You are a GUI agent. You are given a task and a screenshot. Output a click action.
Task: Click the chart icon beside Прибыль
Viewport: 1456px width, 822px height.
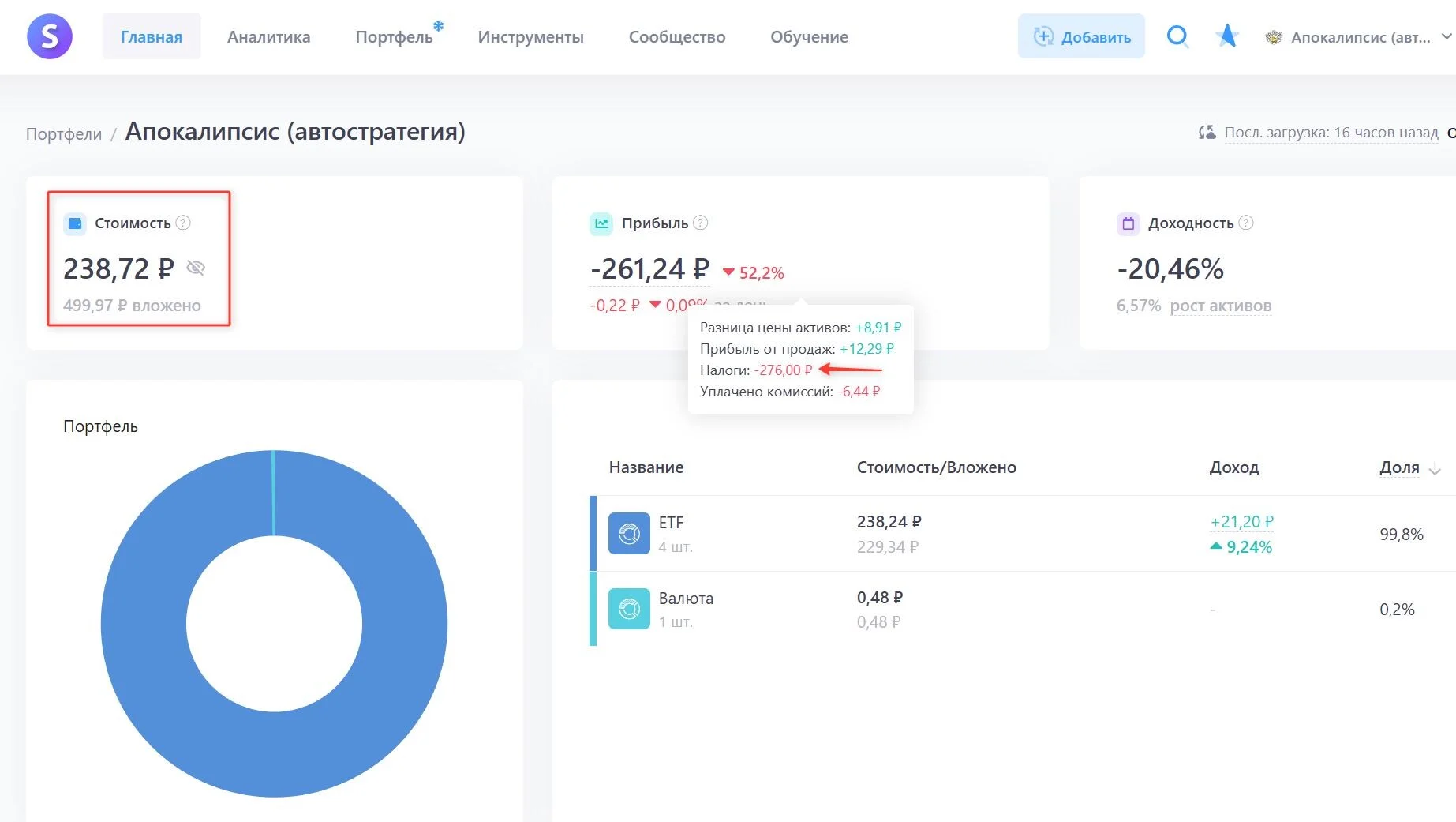[601, 223]
